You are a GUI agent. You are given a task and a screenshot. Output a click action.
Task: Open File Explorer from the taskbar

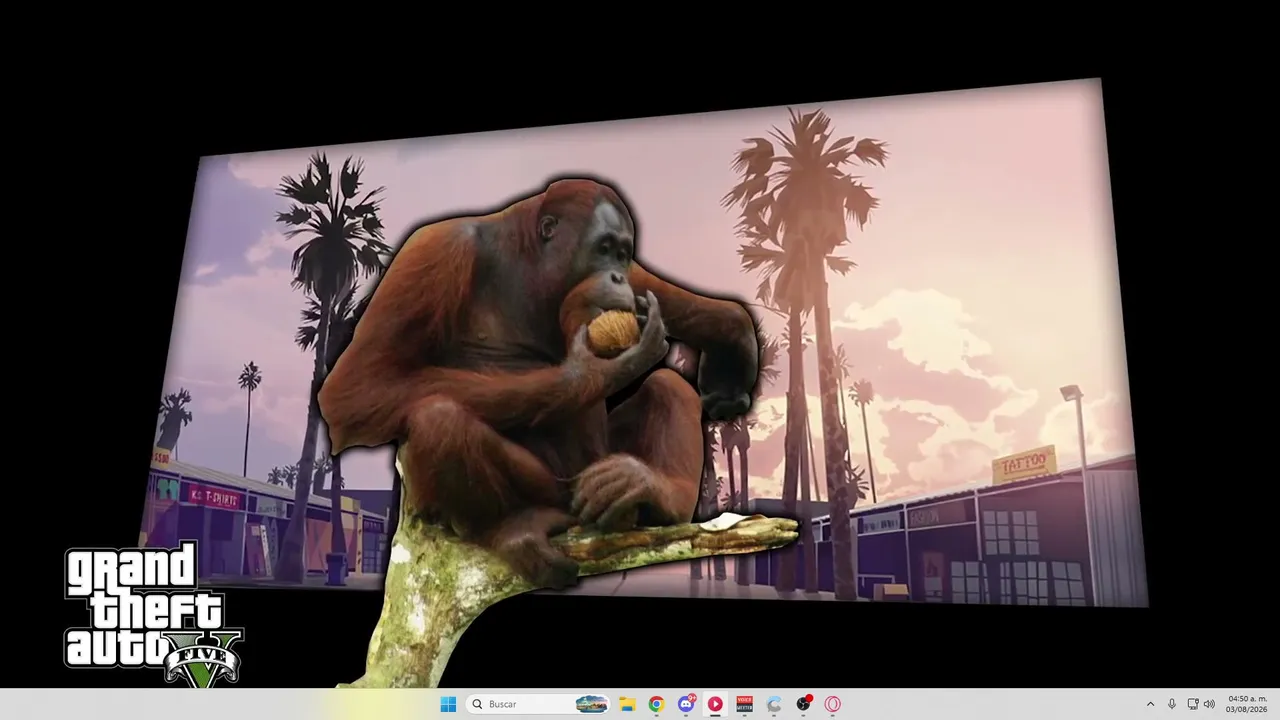pos(627,704)
